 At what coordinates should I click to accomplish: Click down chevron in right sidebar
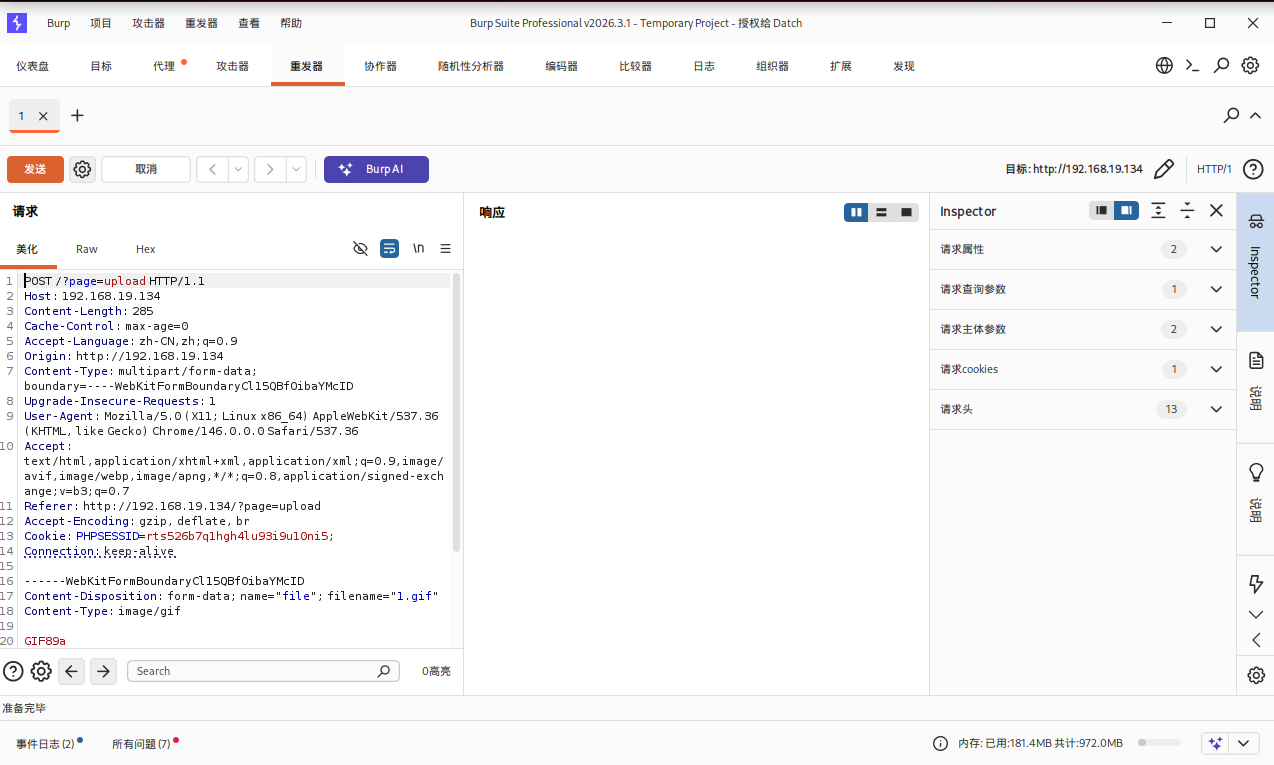point(1256,614)
